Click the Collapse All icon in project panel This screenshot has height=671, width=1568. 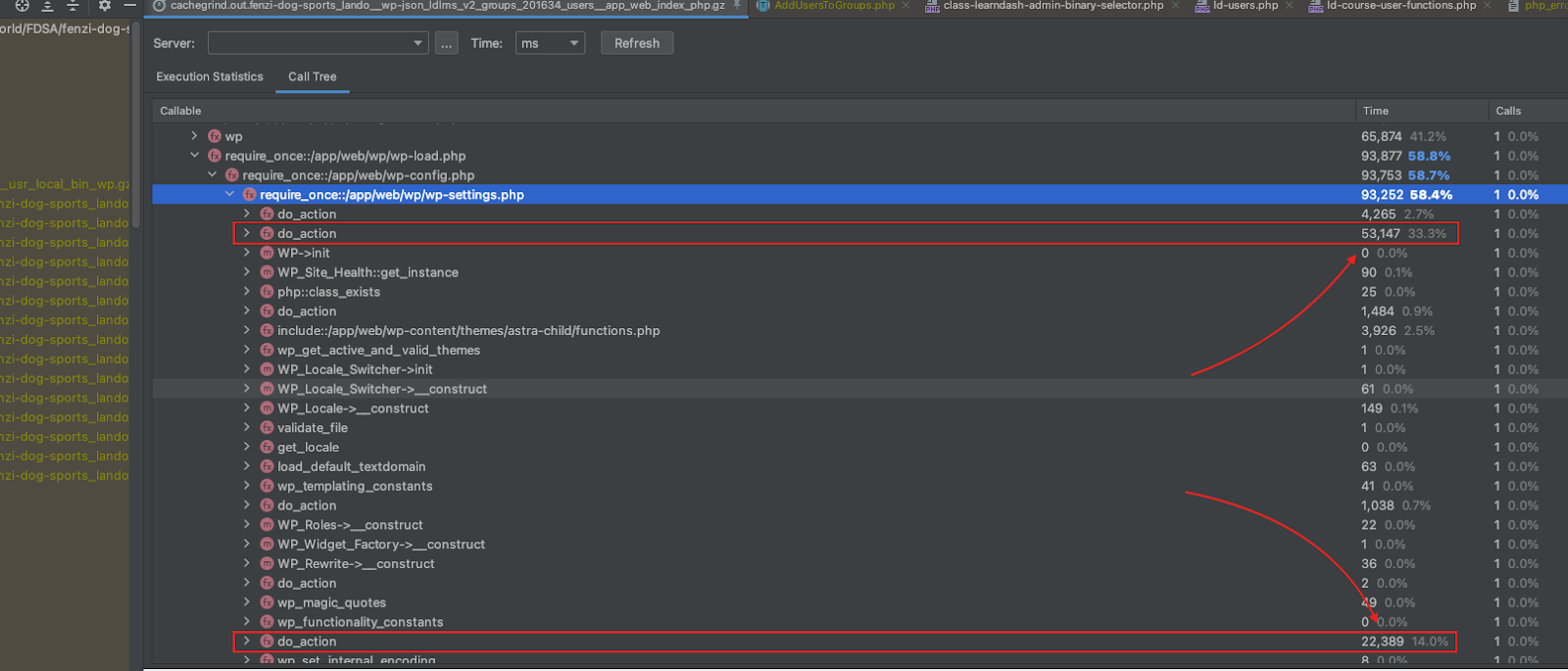point(73,5)
